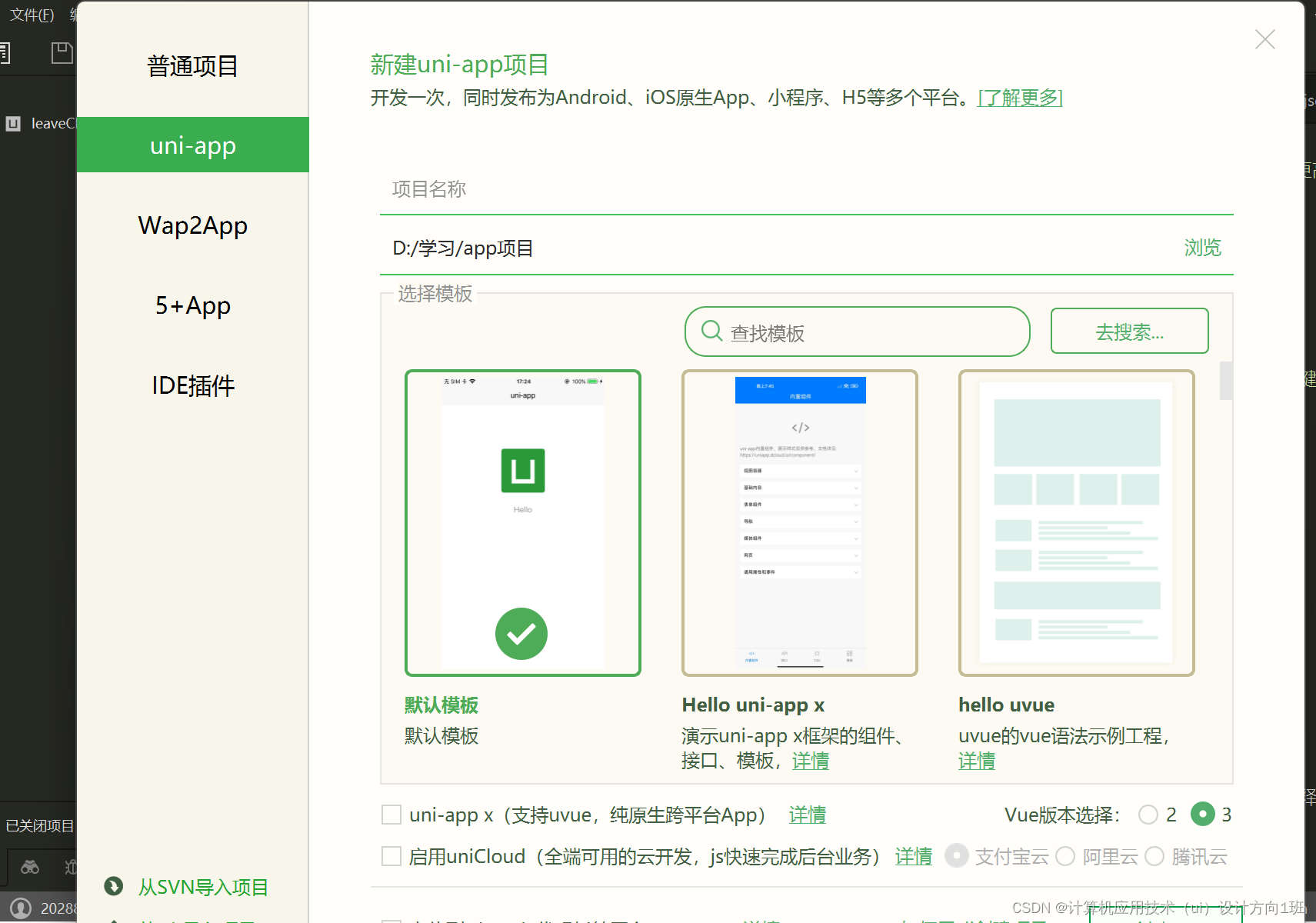The width and height of the screenshot is (1316, 923).
Task: Open search with the binoculars icon bottom left
Action: coord(29,867)
